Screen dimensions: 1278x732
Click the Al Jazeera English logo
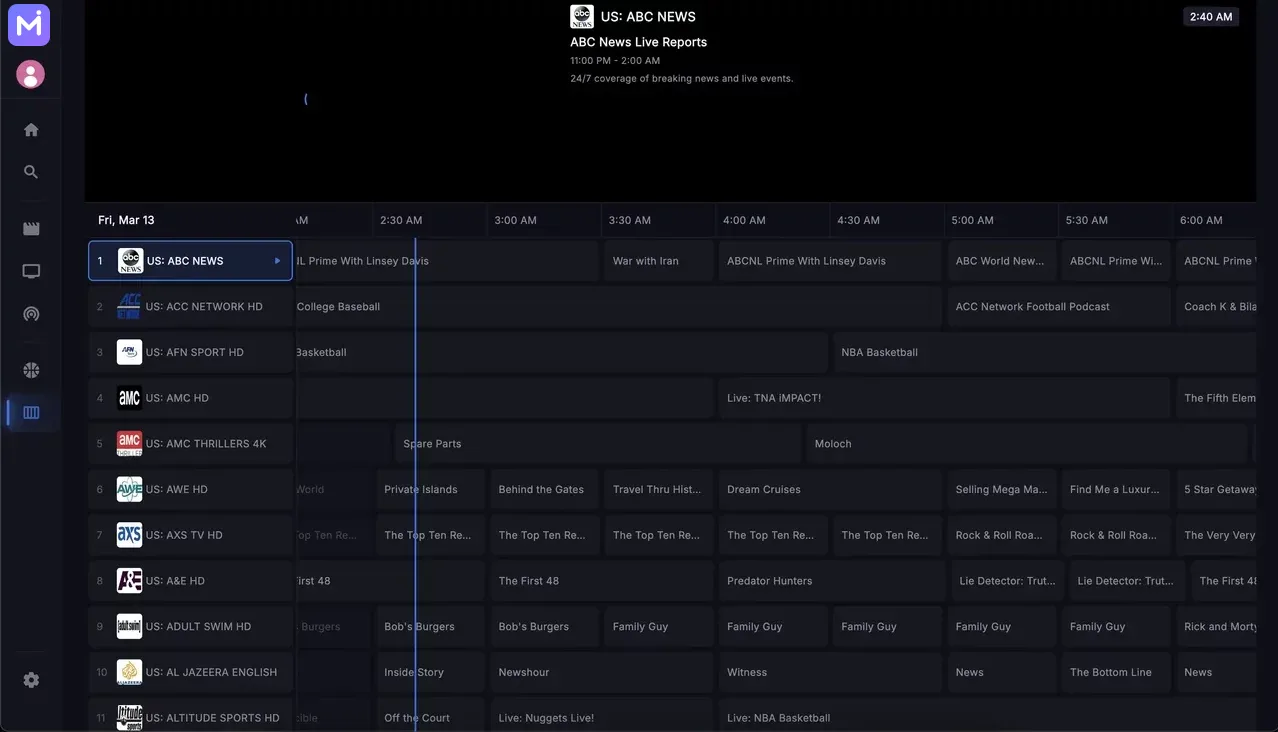[x=129, y=672]
